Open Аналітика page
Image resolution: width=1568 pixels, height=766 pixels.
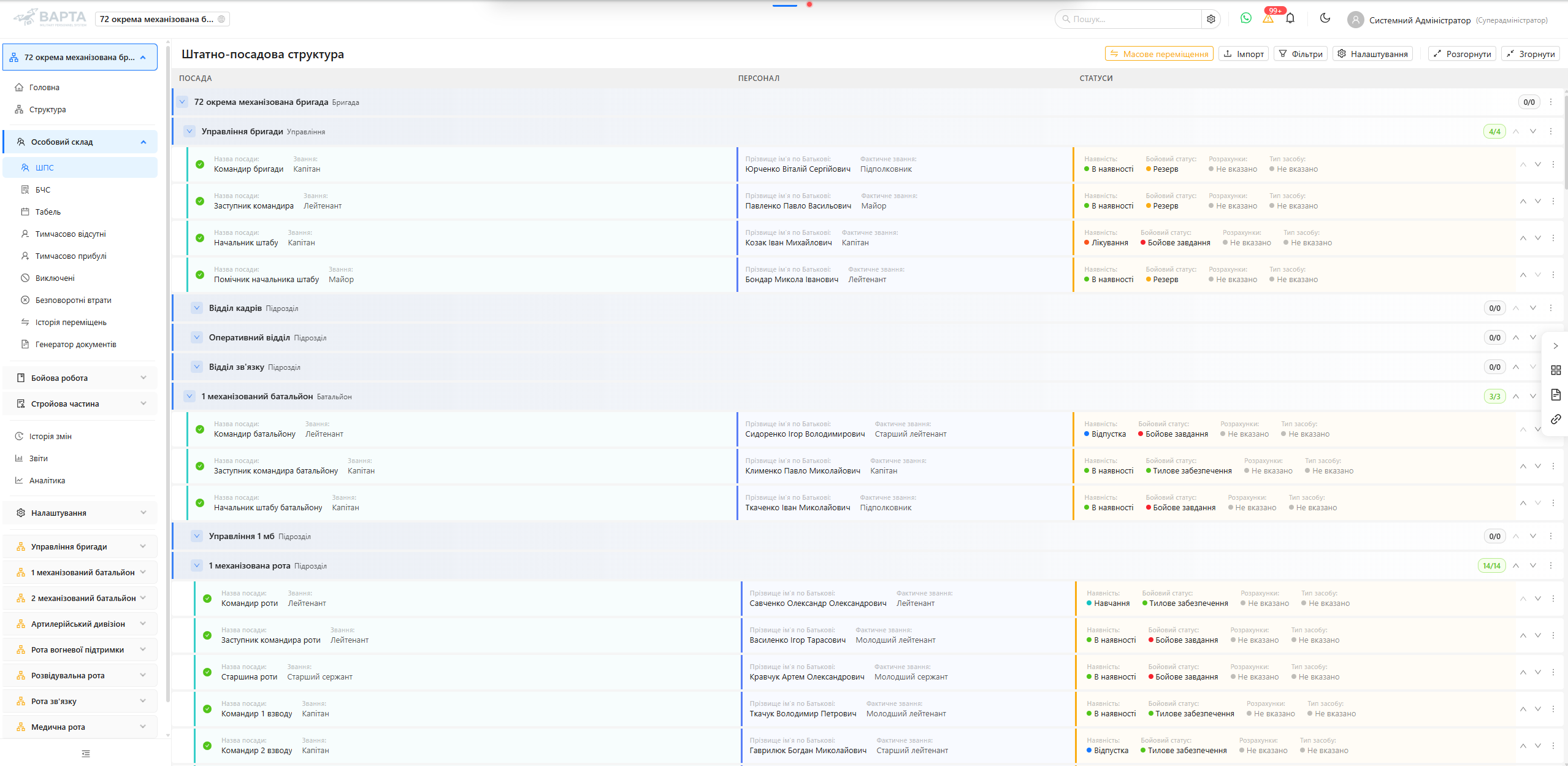(80, 480)
